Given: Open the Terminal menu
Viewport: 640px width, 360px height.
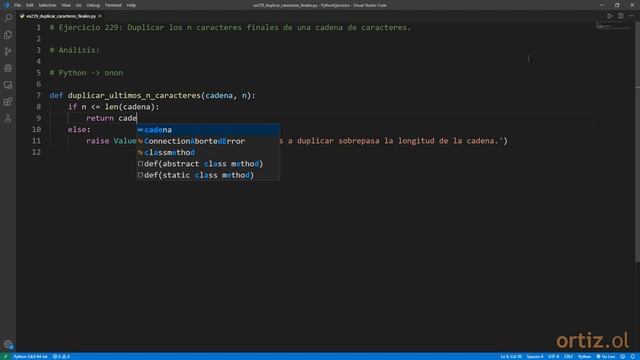Looking at the screenshot, I should (x=113, y=5).
